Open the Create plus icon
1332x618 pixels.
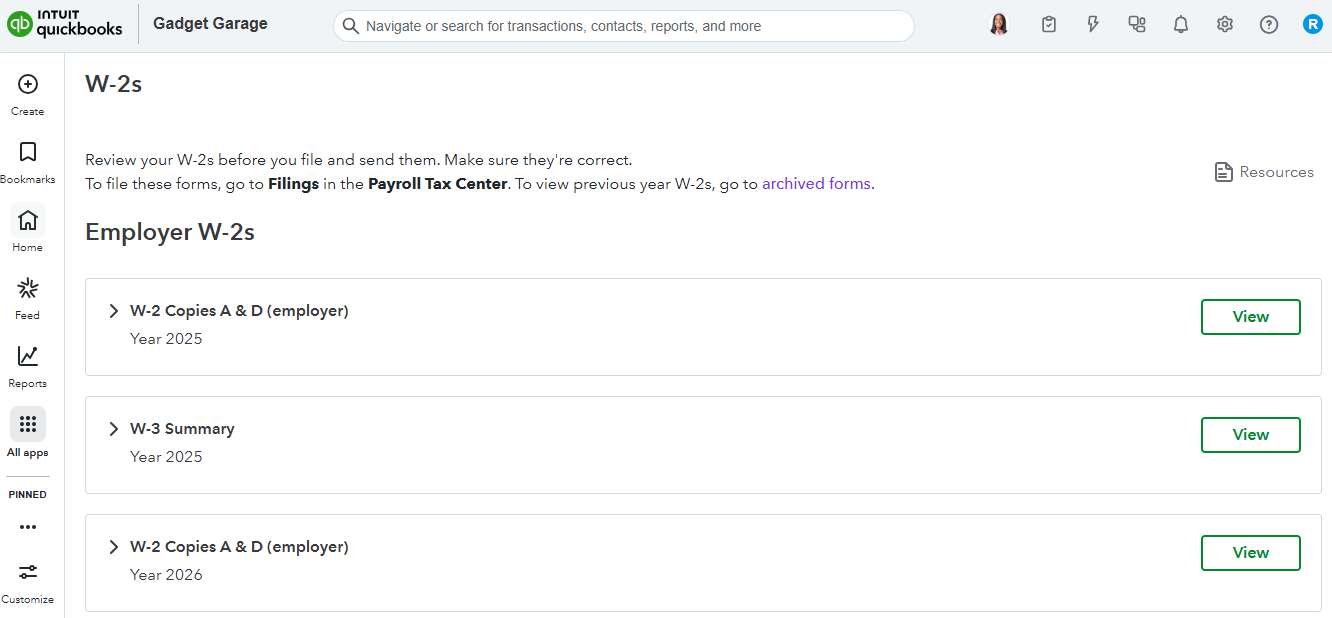28,85
